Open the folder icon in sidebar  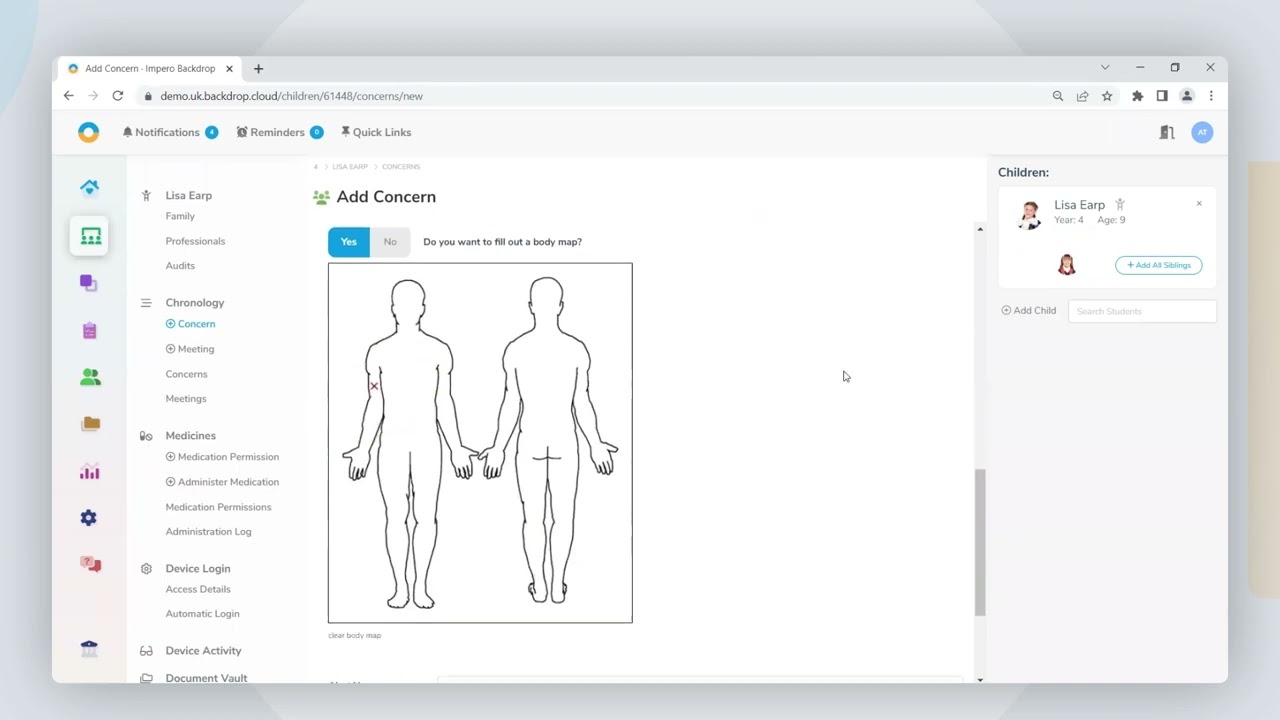click(90, 423)
